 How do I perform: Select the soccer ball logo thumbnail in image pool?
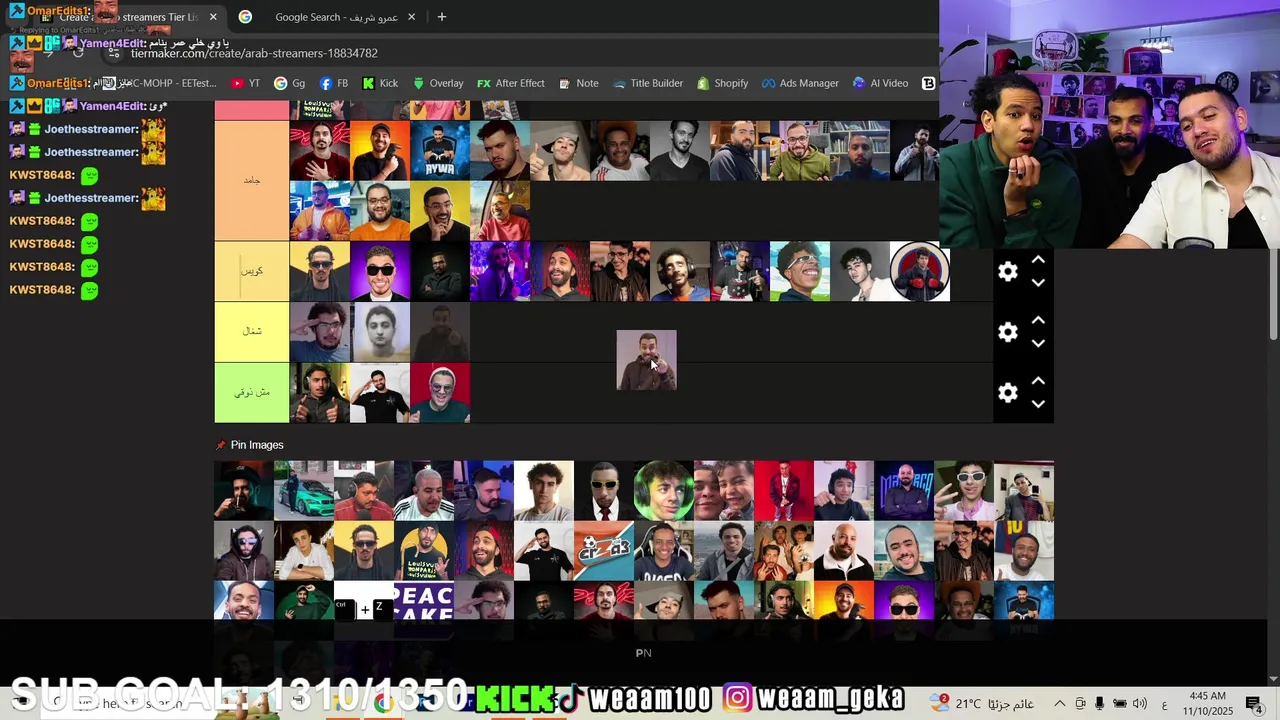tap(604, 551)
